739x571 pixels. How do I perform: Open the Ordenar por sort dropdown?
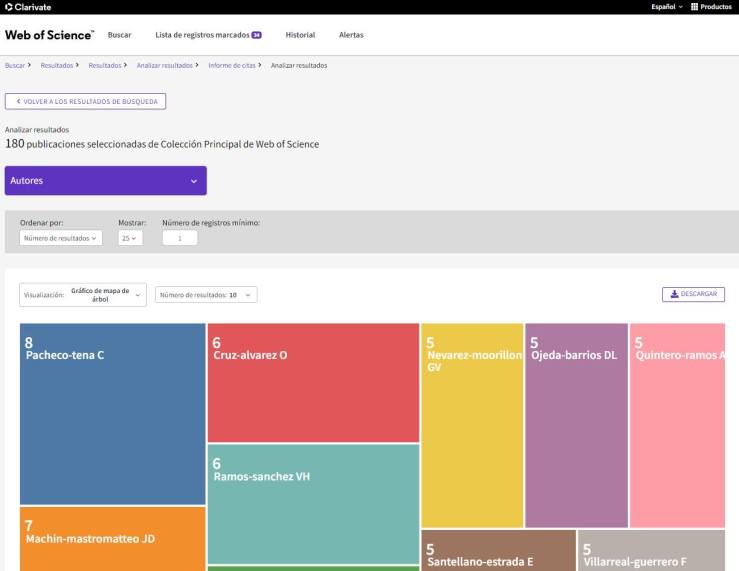click(x=61, y=238)
